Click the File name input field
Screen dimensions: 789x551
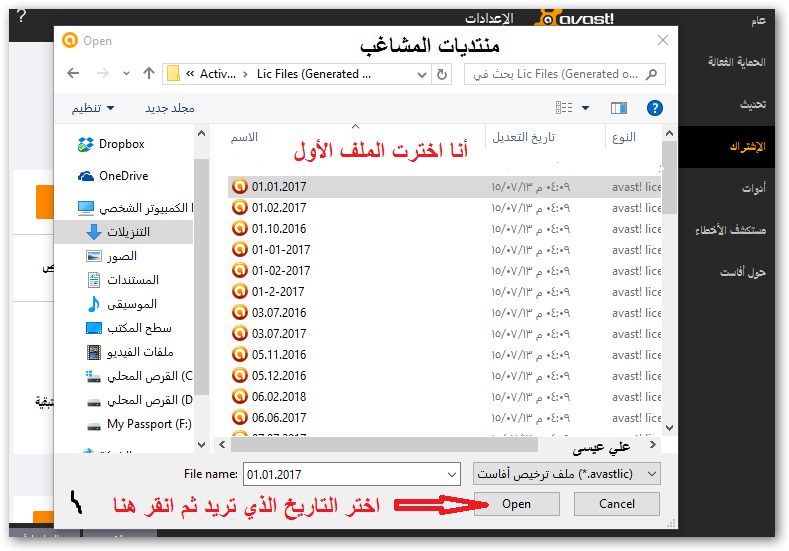click(x=353, y=473)
